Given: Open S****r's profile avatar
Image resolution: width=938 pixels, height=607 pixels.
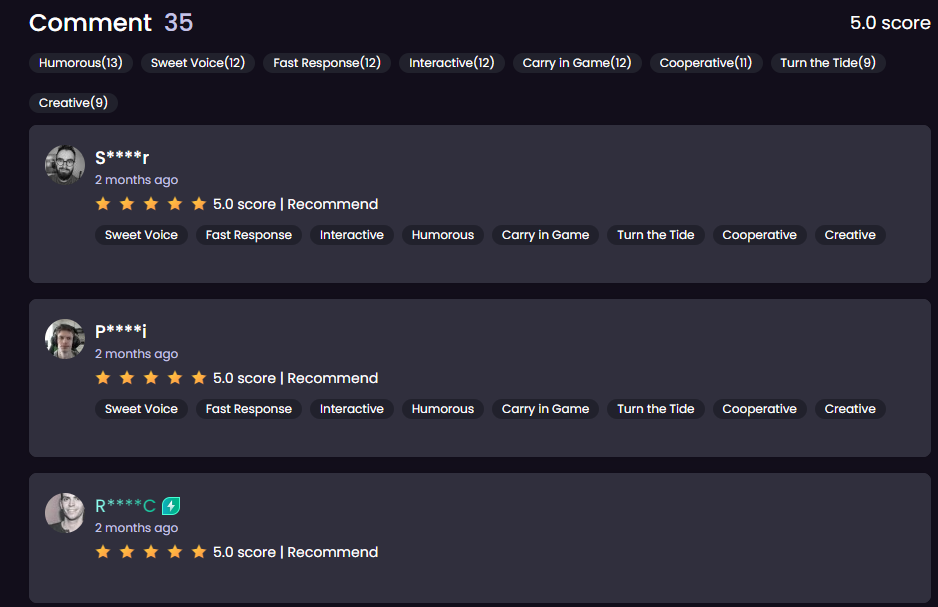Looking at the screenshot, I should pos(65,164).
